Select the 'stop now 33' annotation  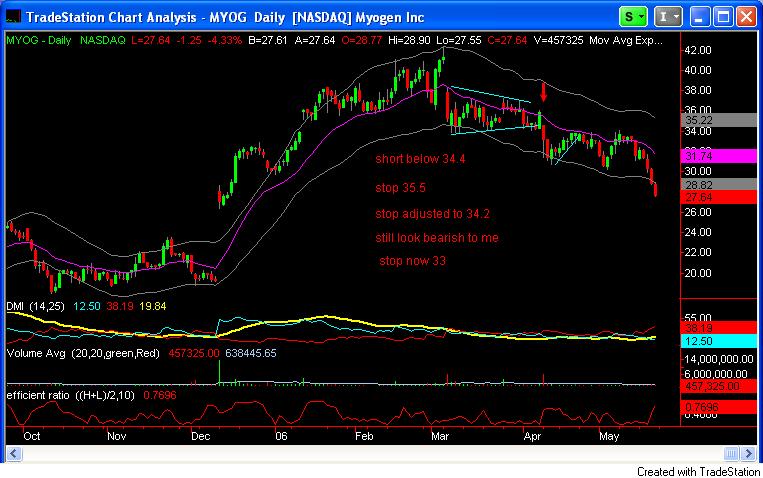(x=413, y=261)
